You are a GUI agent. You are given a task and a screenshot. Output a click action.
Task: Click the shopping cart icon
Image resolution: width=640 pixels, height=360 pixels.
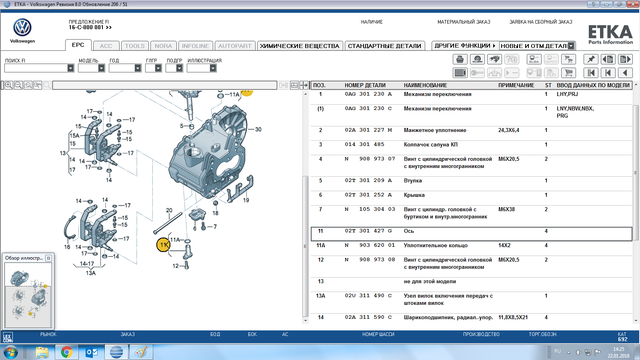[569, 73]
